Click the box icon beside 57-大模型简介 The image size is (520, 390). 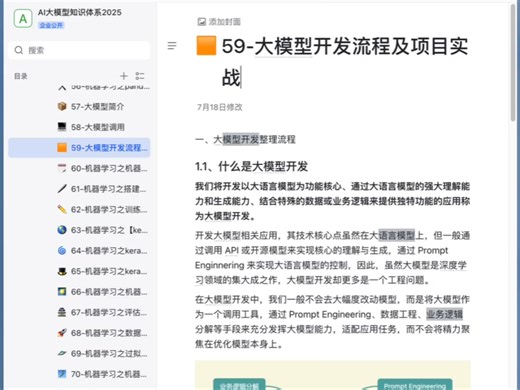pyautogui.click(x=62, y=106)
